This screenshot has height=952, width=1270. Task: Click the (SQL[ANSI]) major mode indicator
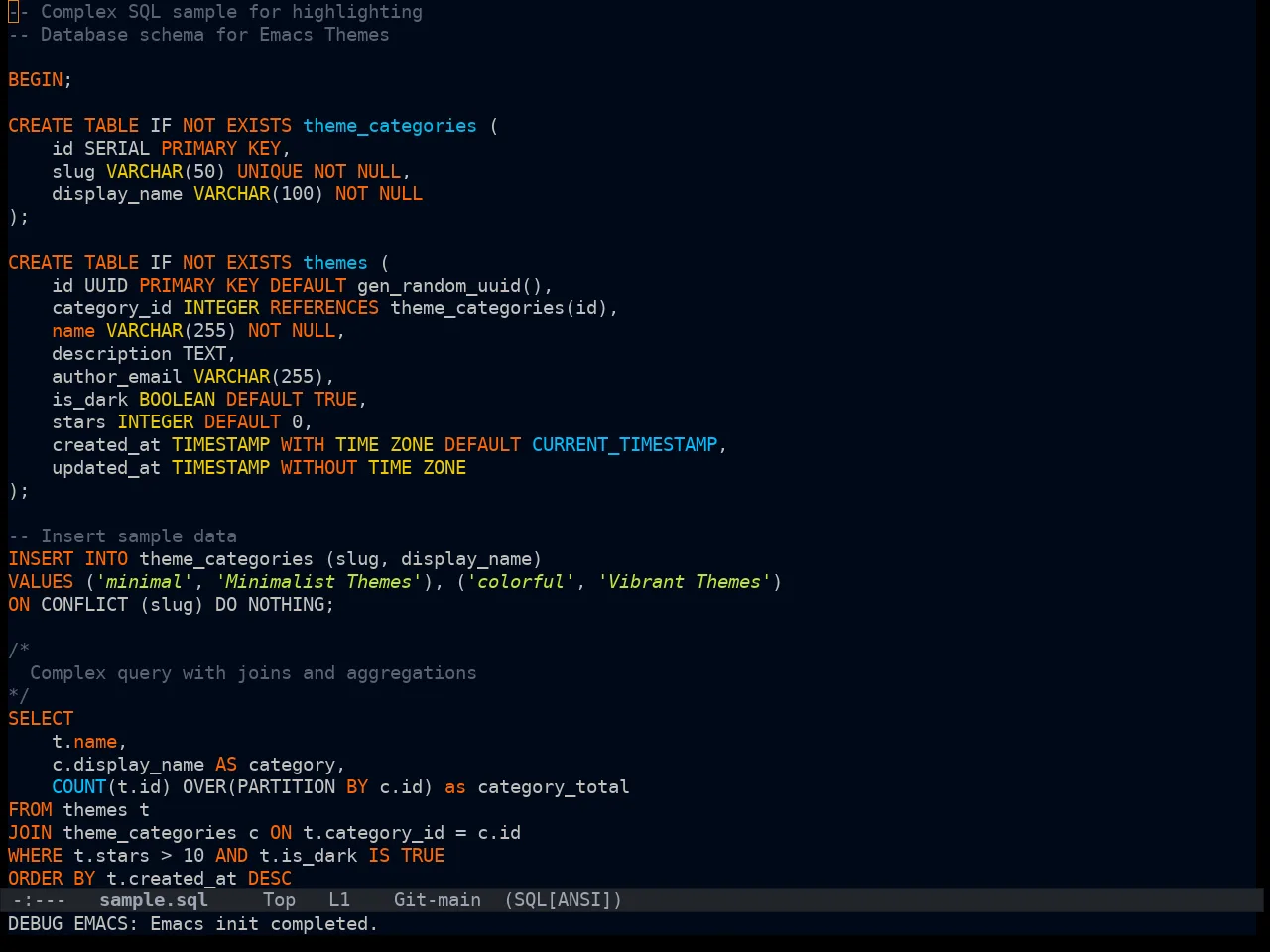click(563, 900)
